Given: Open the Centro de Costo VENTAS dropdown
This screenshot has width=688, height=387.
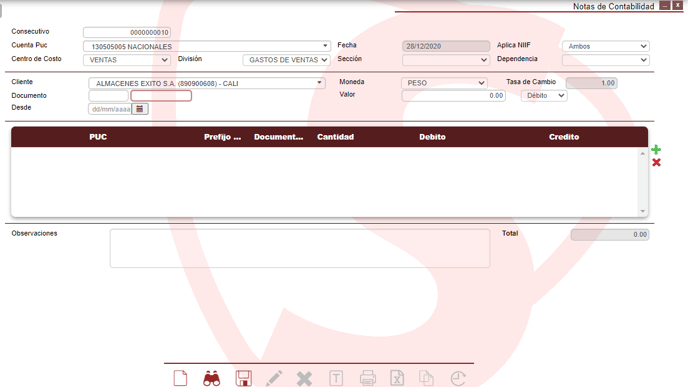Looking at the screenshot, I should coord(127,60).
